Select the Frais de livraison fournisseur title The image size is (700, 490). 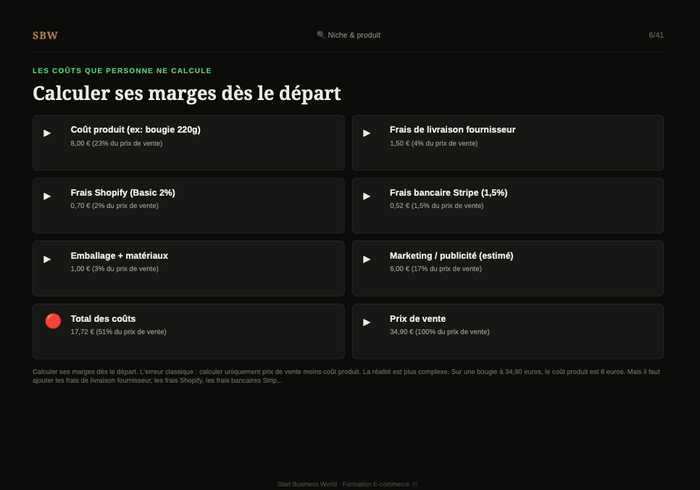452,129
